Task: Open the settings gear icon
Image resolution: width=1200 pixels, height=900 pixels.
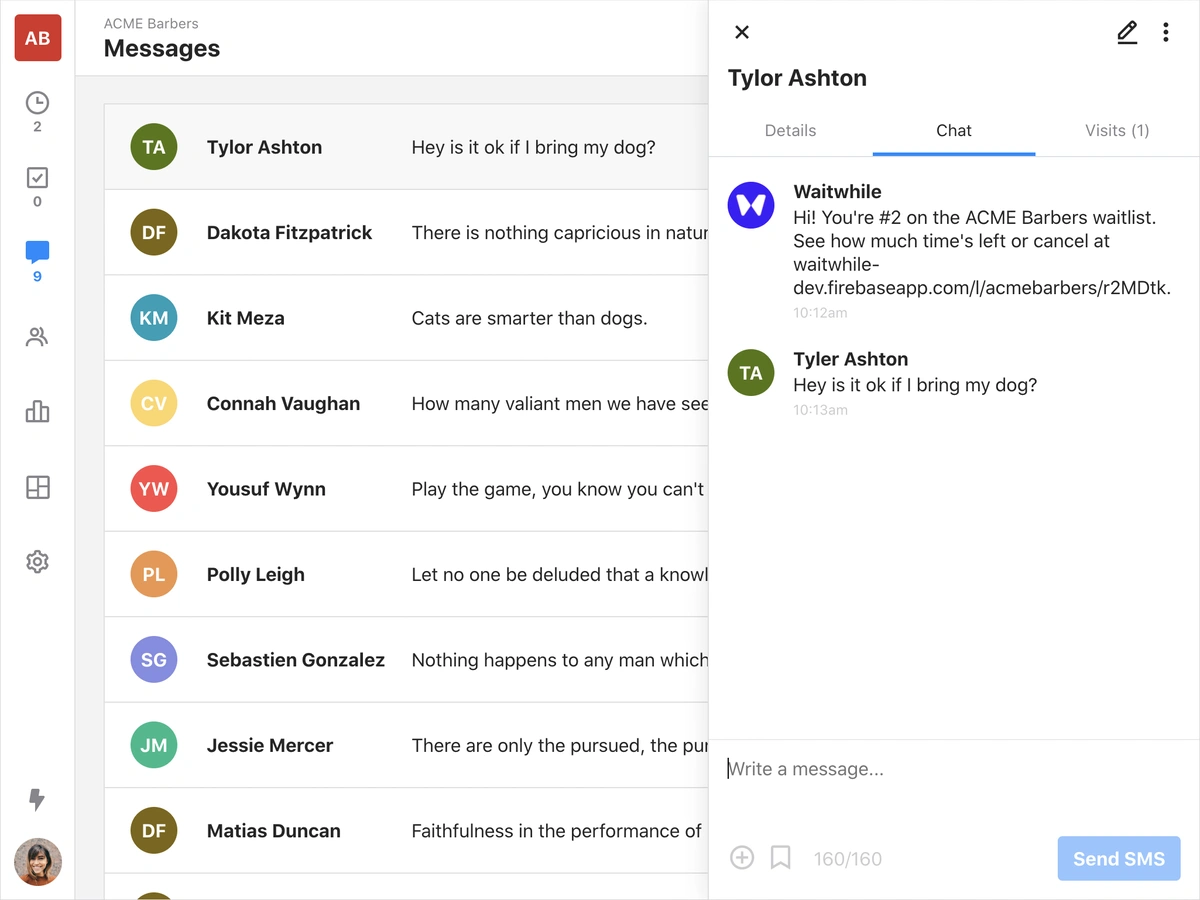Action: pos(37,562)
